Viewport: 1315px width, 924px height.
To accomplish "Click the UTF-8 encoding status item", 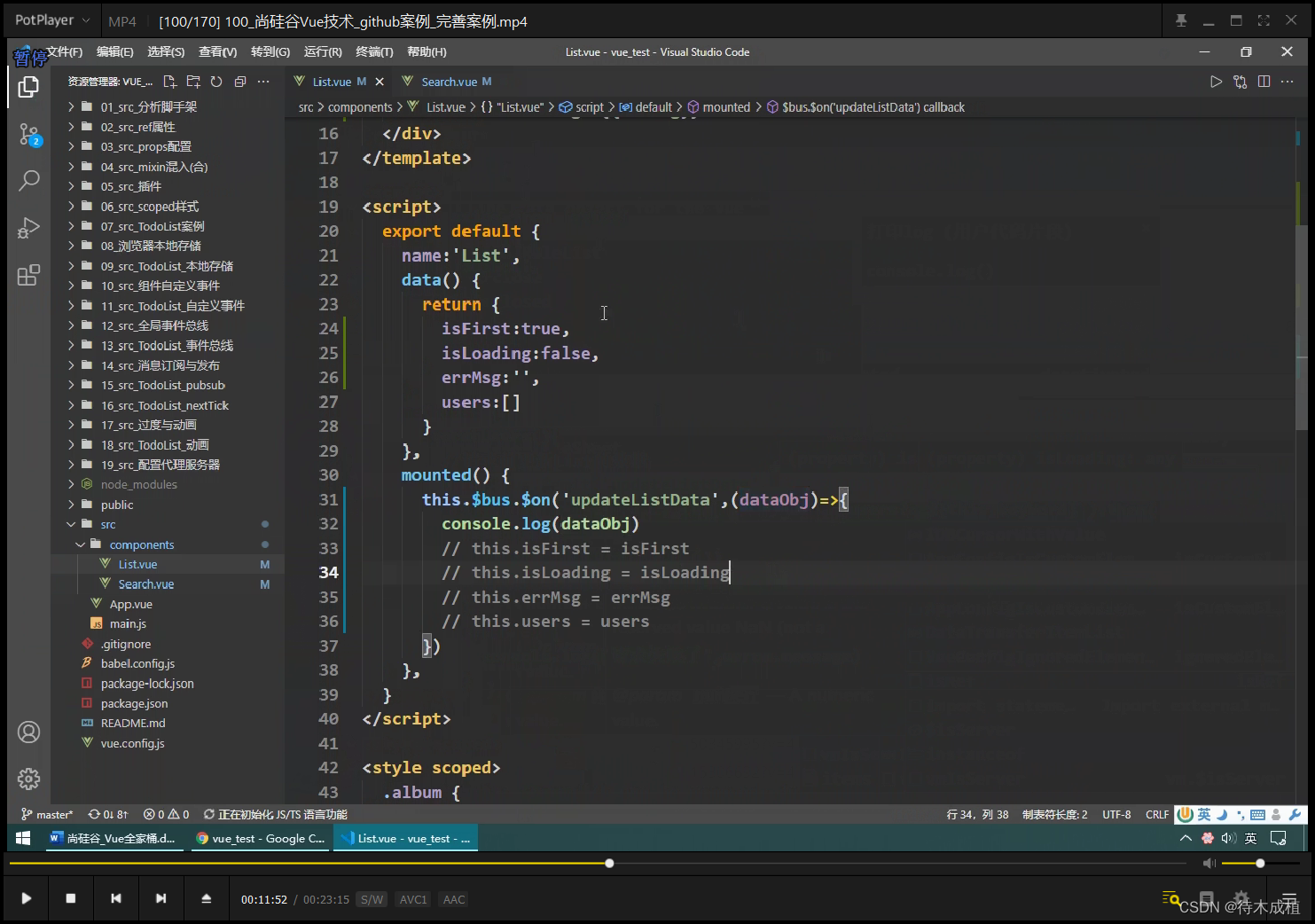I will (x=1116, y=814).
